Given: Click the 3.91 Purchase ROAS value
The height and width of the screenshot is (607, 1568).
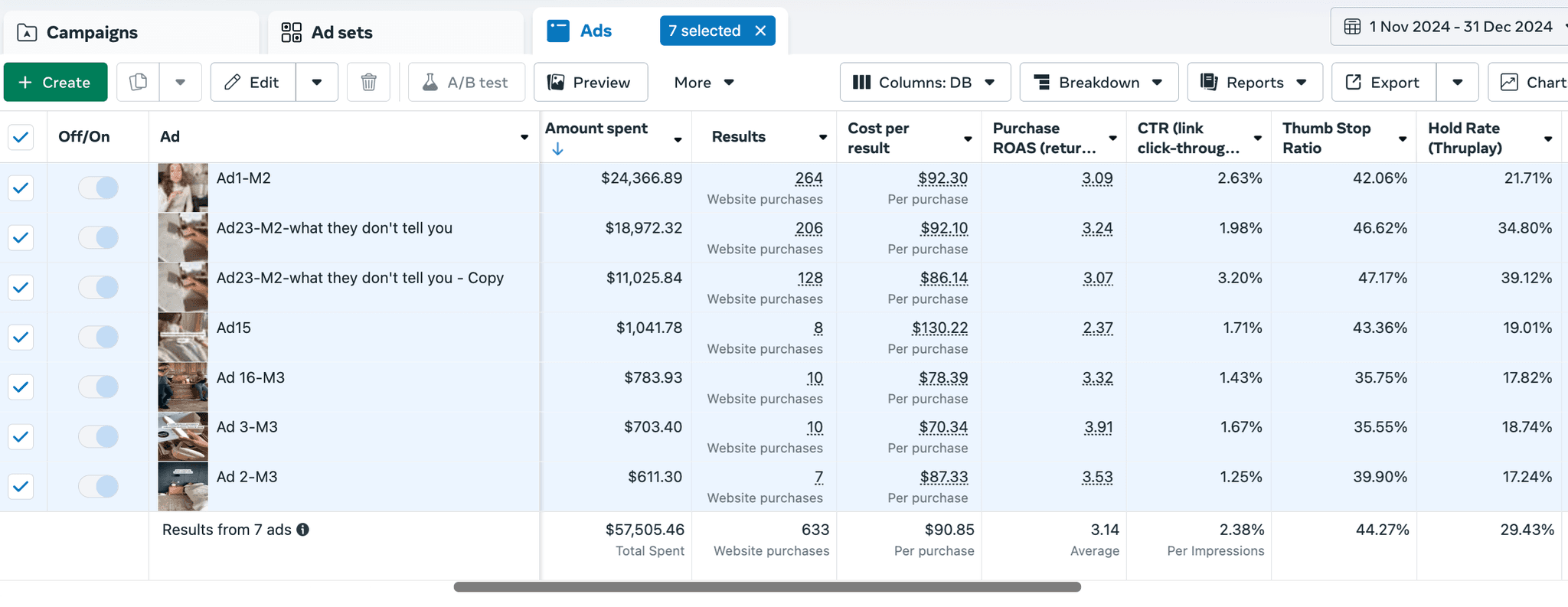Looking at the screenshot, I should (1099, 427).
